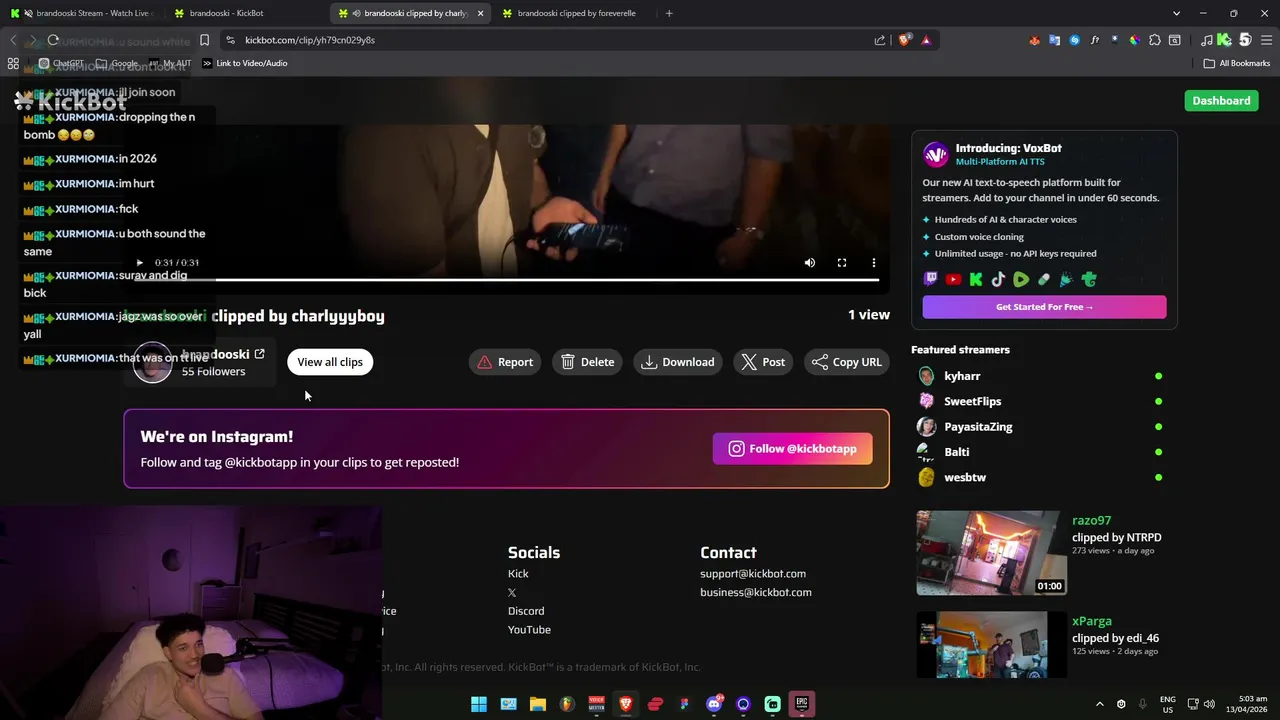Image resolution: width=1280 pixels, height=720 pixels.
Task: Open Brave Rewards triangle icon
Action: point(926,40)
